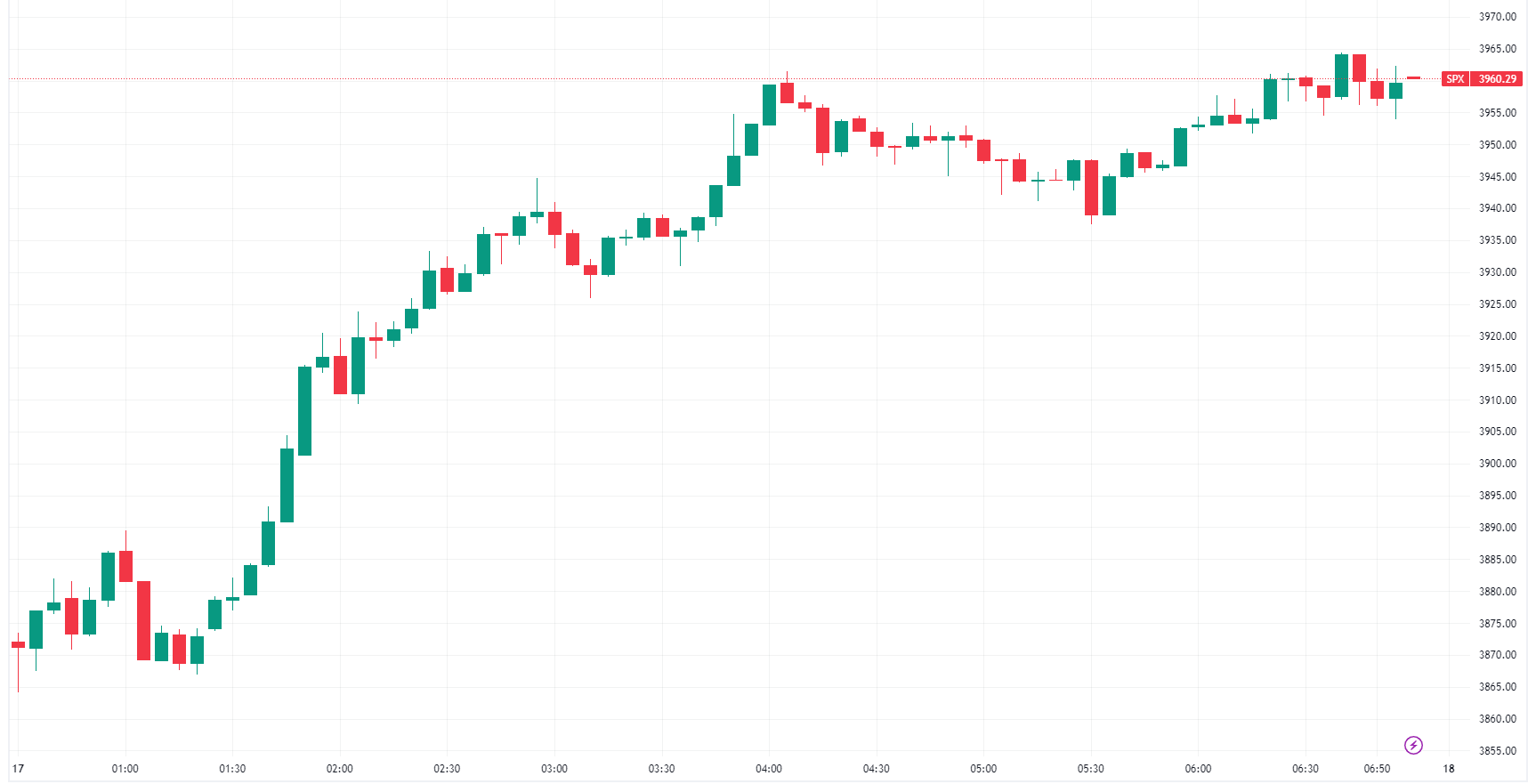The width and height of the screenshot is (1536, 784).
Task: Click date label 17 on time axis
Action: (18, 769)
